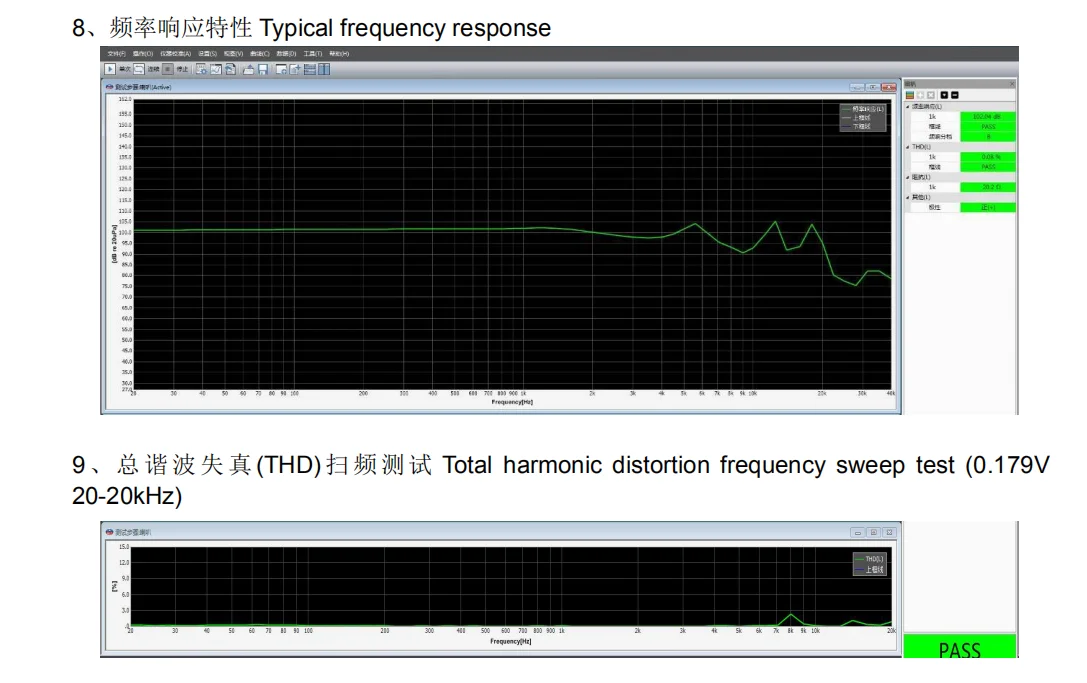Tile windows vertically with the side-by-side columns icon
1087x683 pixels.
[324, 69]
